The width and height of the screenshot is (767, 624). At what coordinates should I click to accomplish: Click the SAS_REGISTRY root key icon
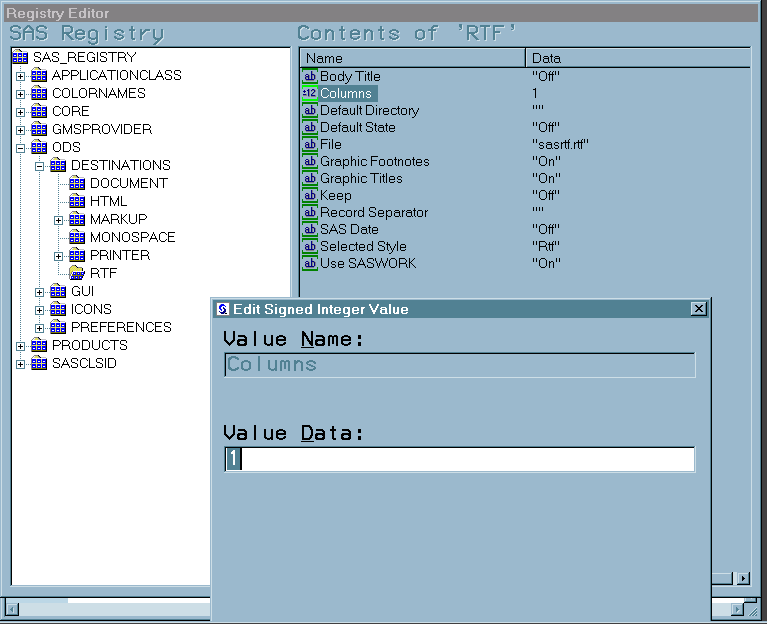[21, 57]
